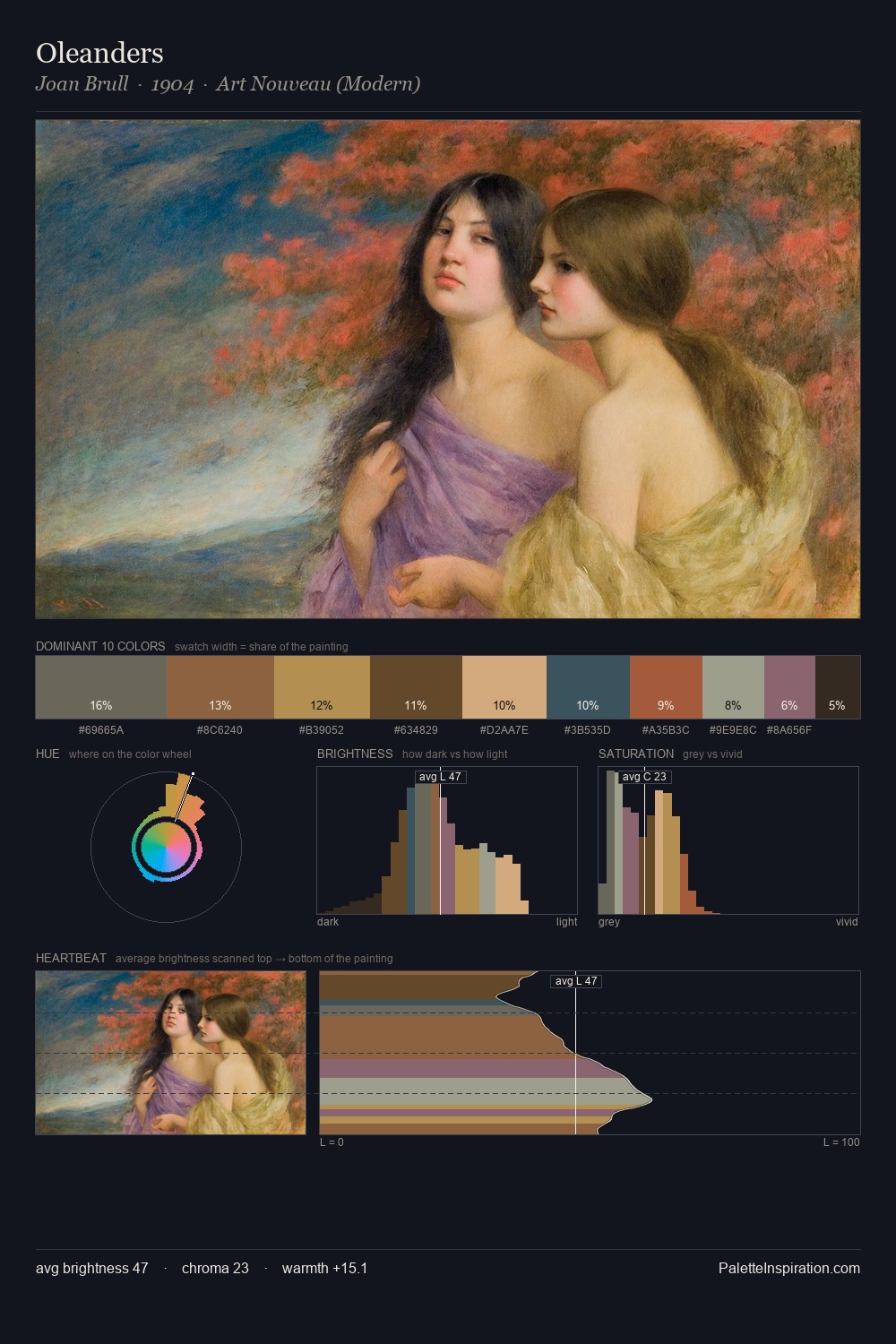
Task: Click hex code #B39052
Action: (x=322, y=730)
